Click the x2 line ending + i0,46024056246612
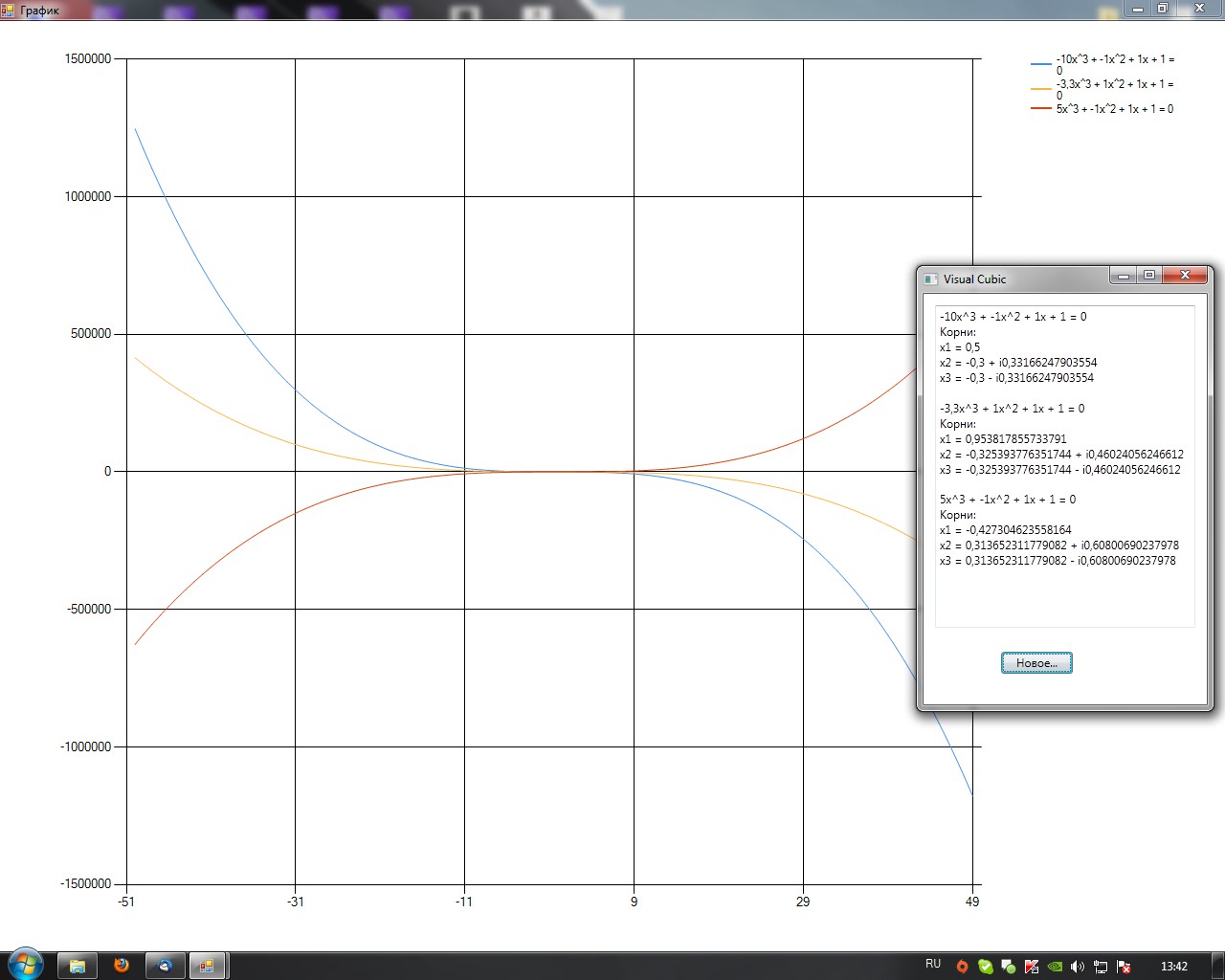The height and width of the screenshot is (980, 1225). tap(1061, 455)
